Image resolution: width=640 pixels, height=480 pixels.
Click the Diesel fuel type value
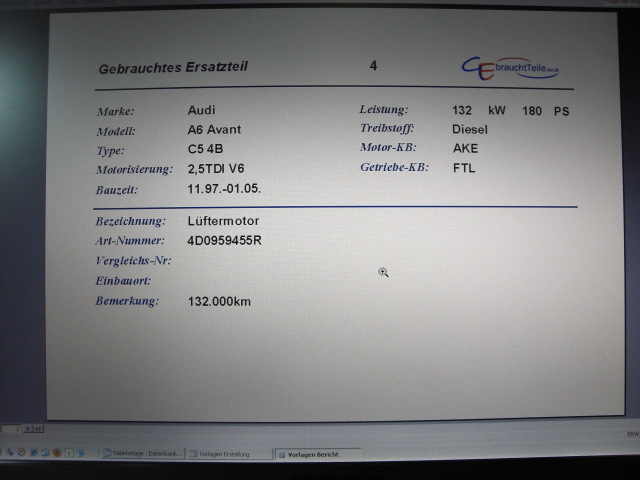click(x=469, y=129)
